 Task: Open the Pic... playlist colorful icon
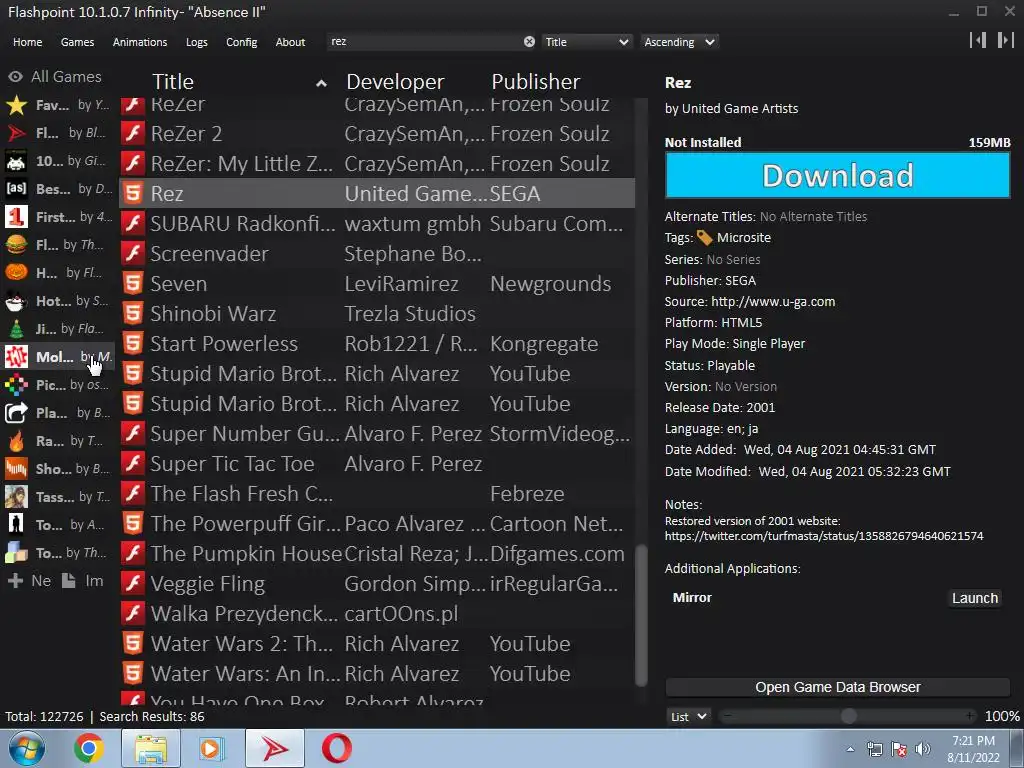16,385
